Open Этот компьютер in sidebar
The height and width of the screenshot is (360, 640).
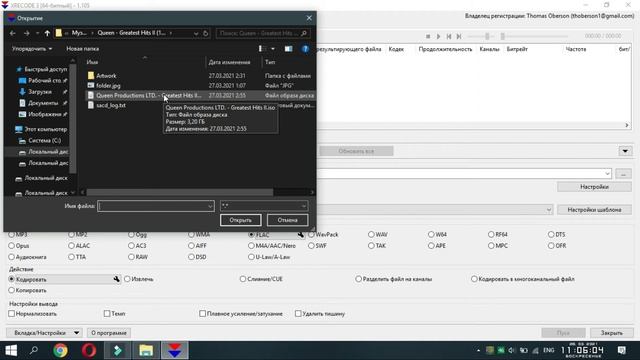42,129
